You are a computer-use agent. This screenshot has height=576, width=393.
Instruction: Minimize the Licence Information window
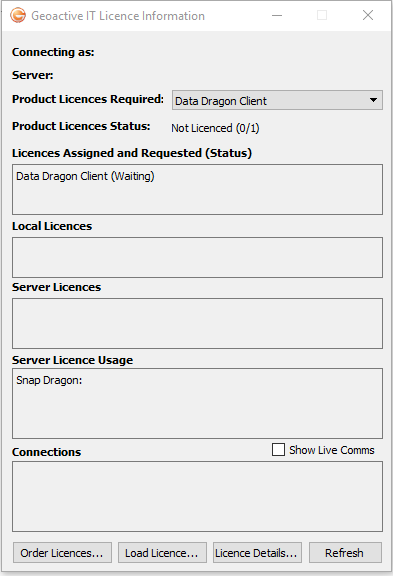277,15
